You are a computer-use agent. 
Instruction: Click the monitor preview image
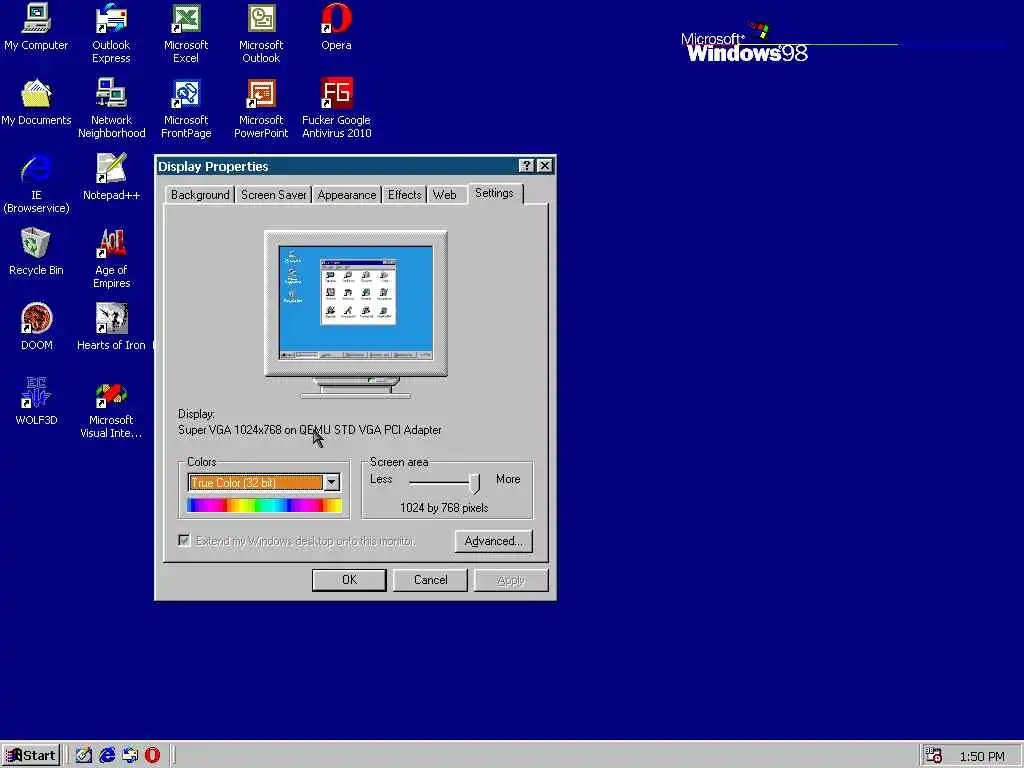[356, 313]
